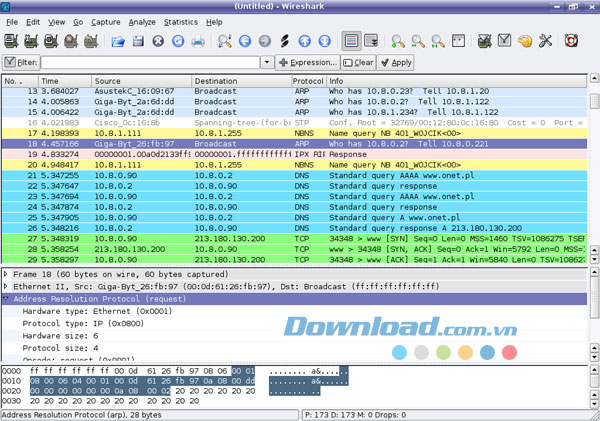Go back in packet history
Screen dimensions: 600x421
click(245, 41)
